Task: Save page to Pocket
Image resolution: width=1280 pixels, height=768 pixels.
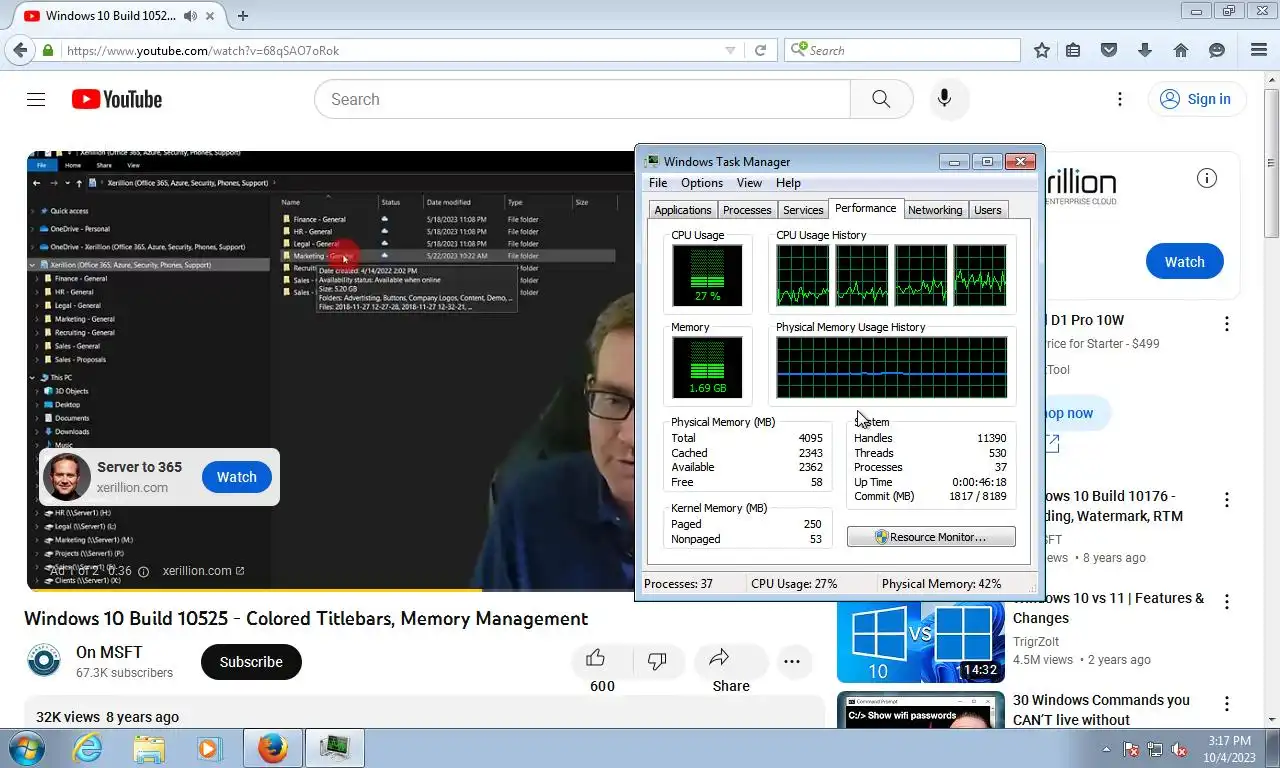Action: coord(1109,50)
